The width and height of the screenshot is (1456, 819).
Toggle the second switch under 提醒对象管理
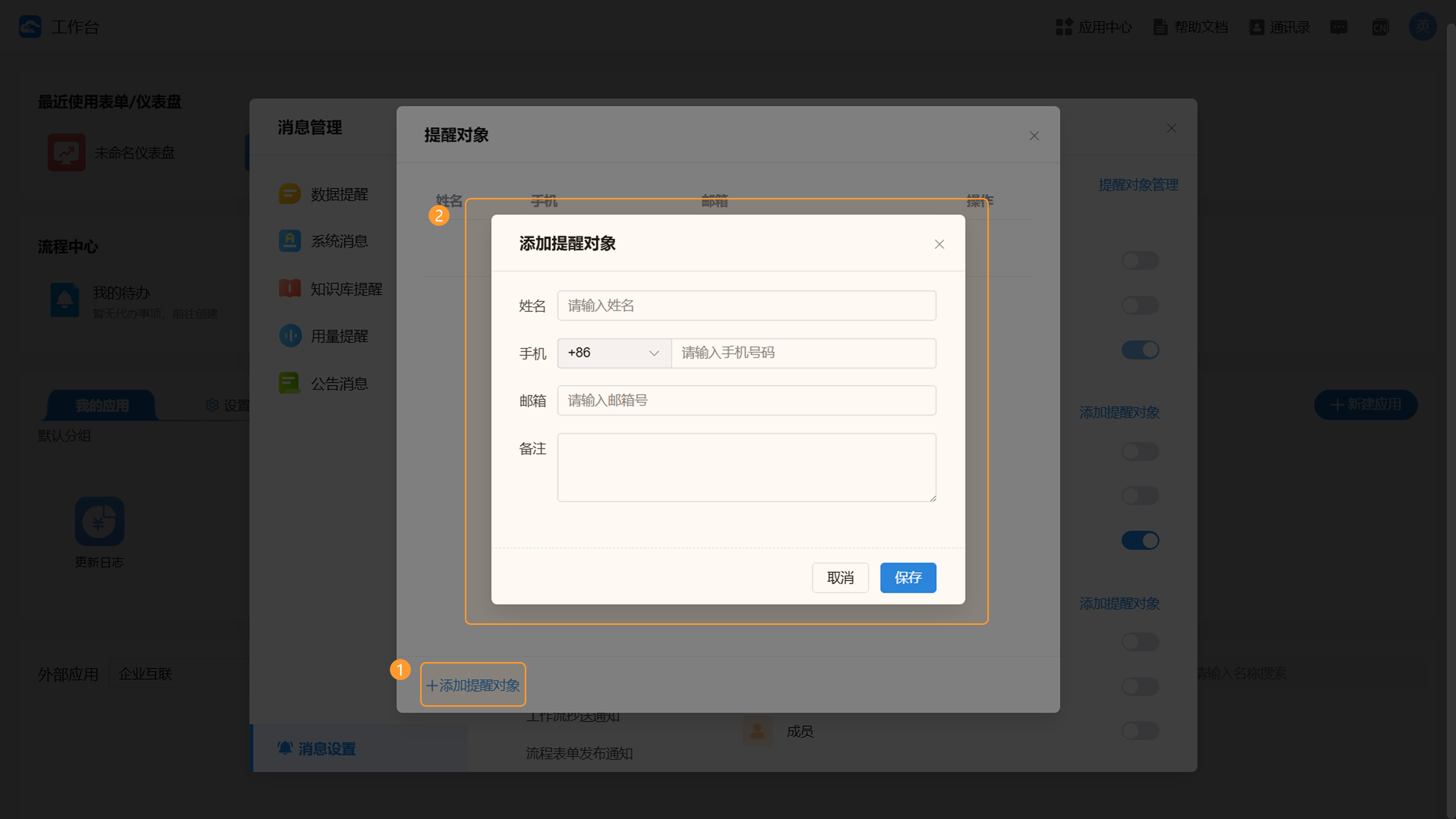[x=1141, y=305]
